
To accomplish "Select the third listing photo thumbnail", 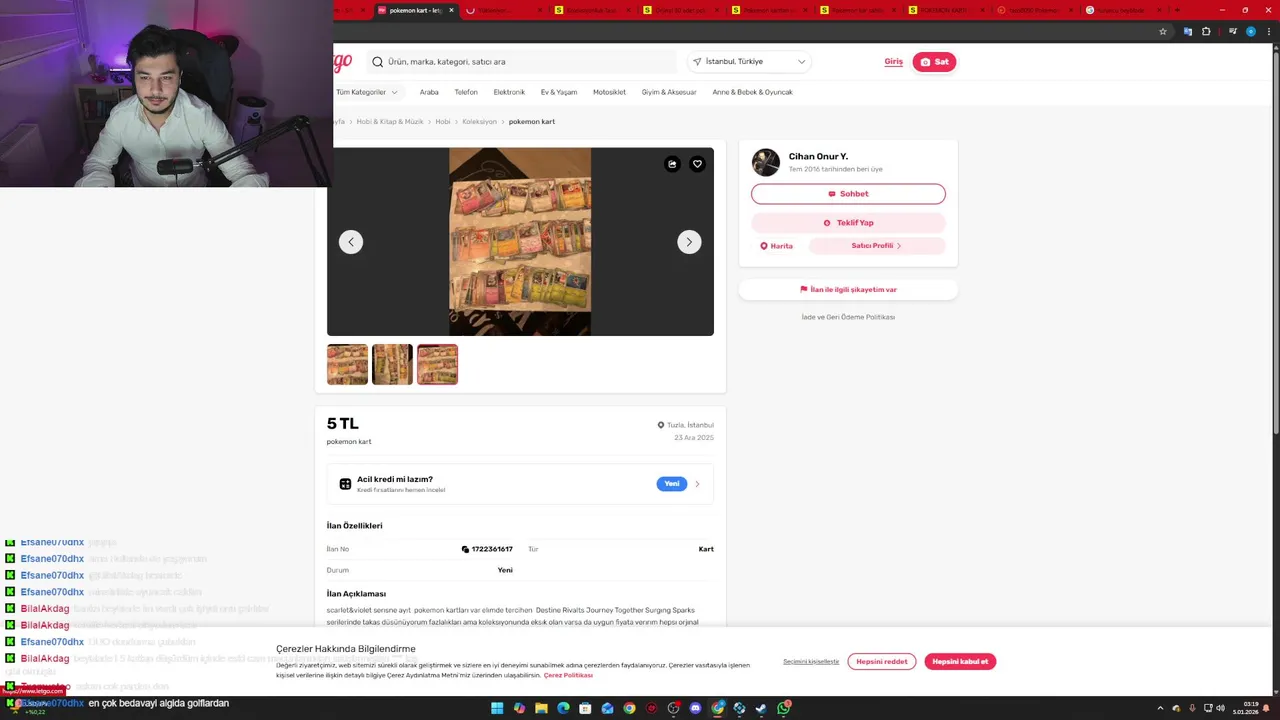I will [x=437, y=365].
